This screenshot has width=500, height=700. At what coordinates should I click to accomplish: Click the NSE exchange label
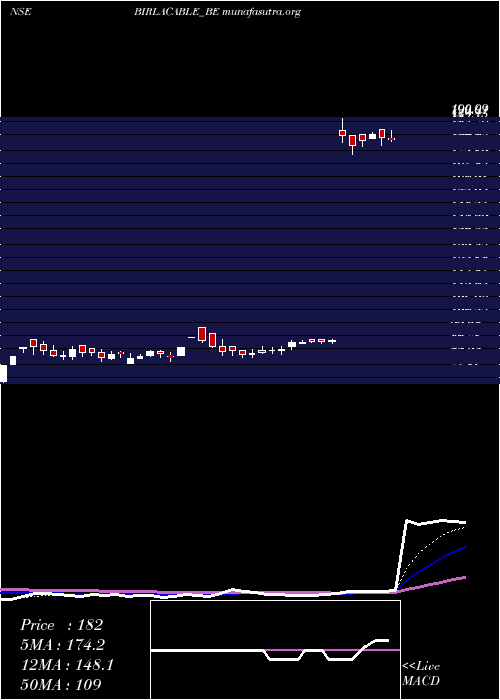21,12
